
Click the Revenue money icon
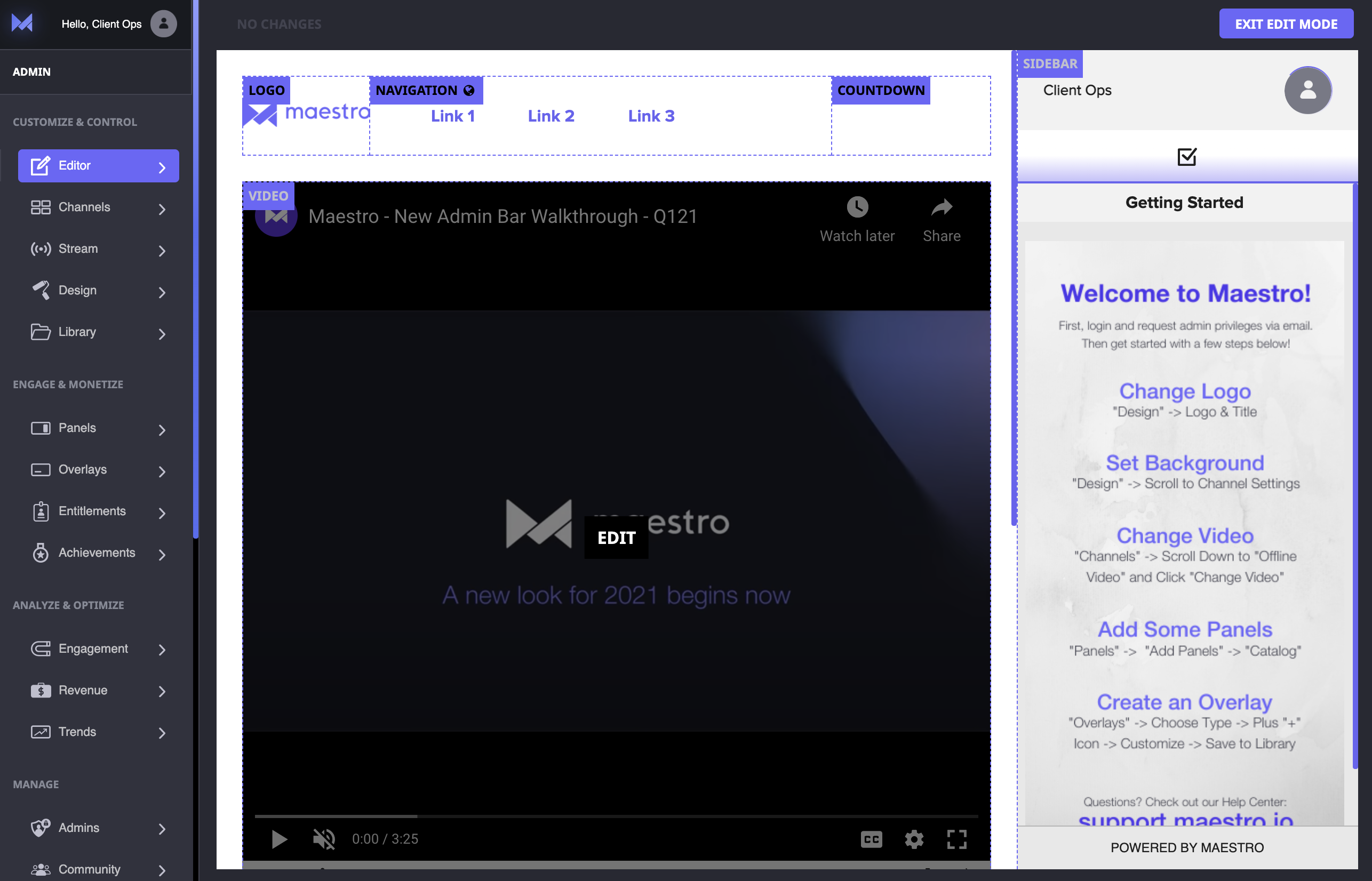(x=41, y=691)
